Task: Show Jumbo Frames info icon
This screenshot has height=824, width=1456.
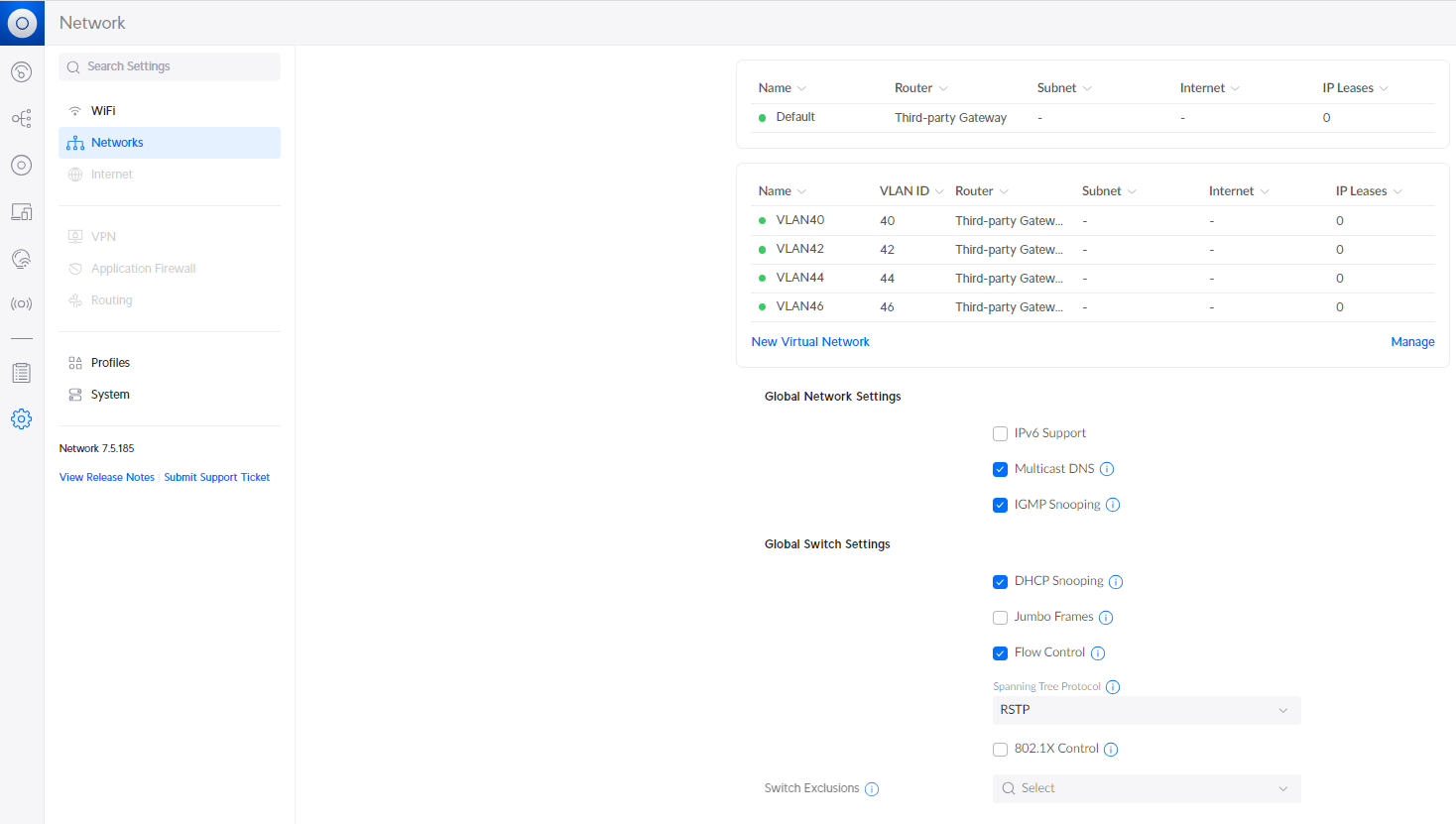Action: click(x=1106, y=618)
